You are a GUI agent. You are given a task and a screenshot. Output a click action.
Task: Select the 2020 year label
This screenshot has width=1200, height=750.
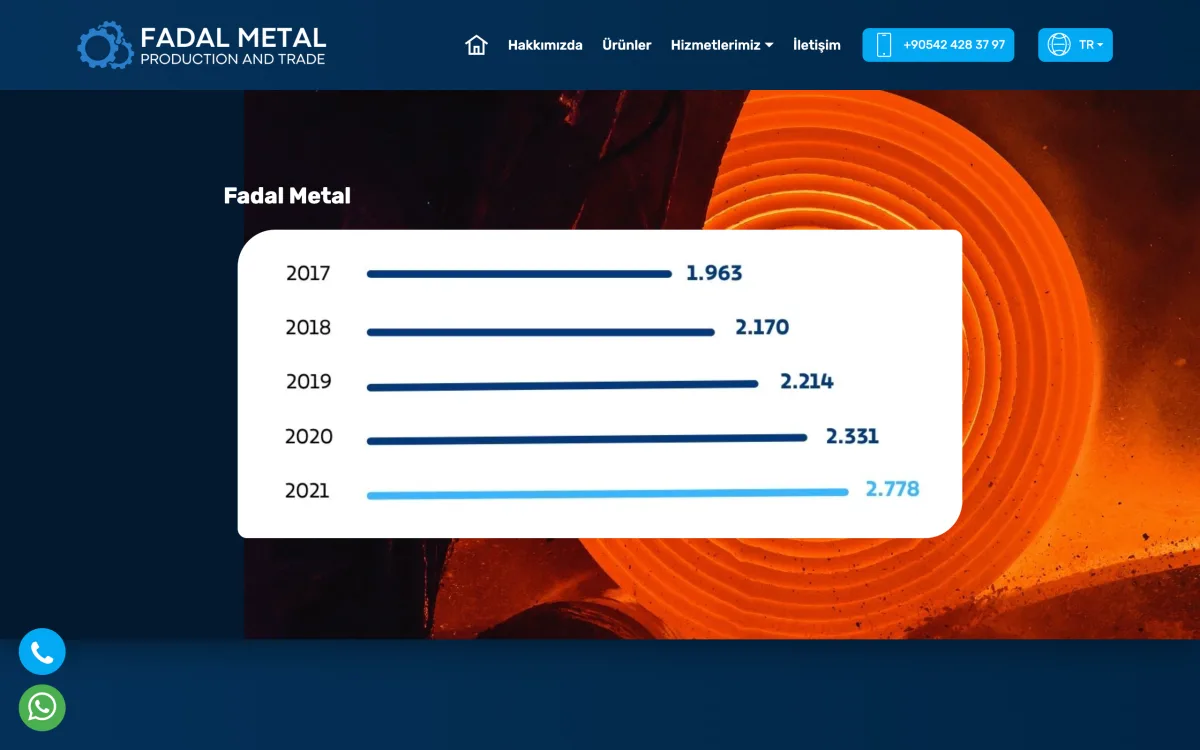tap(308, 437)
